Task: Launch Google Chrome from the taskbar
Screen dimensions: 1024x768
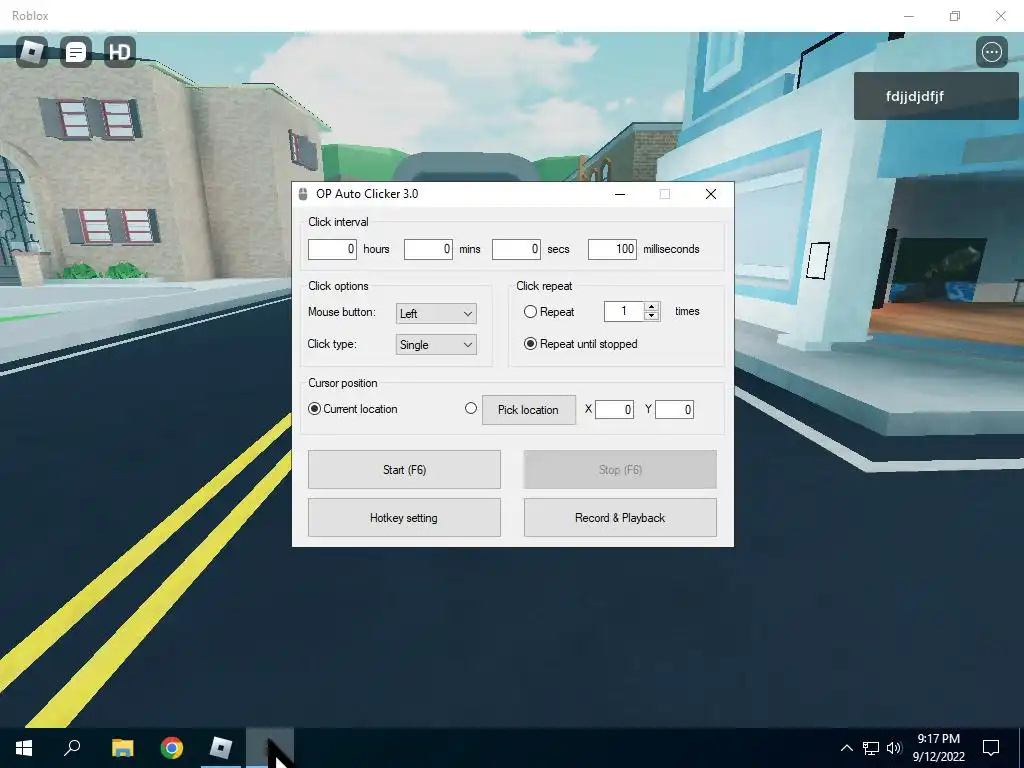Action: [x=172, y=748]
